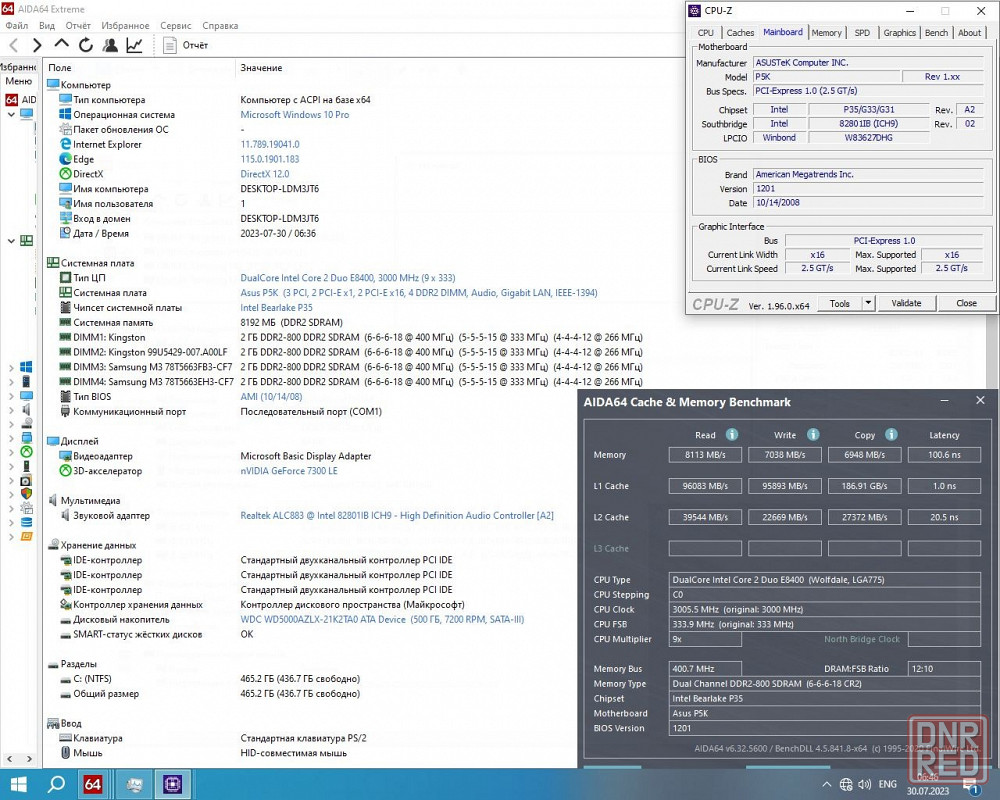Click the info icon next to Read
Screen dimensions: 1000x800
[x=732, y=435]
